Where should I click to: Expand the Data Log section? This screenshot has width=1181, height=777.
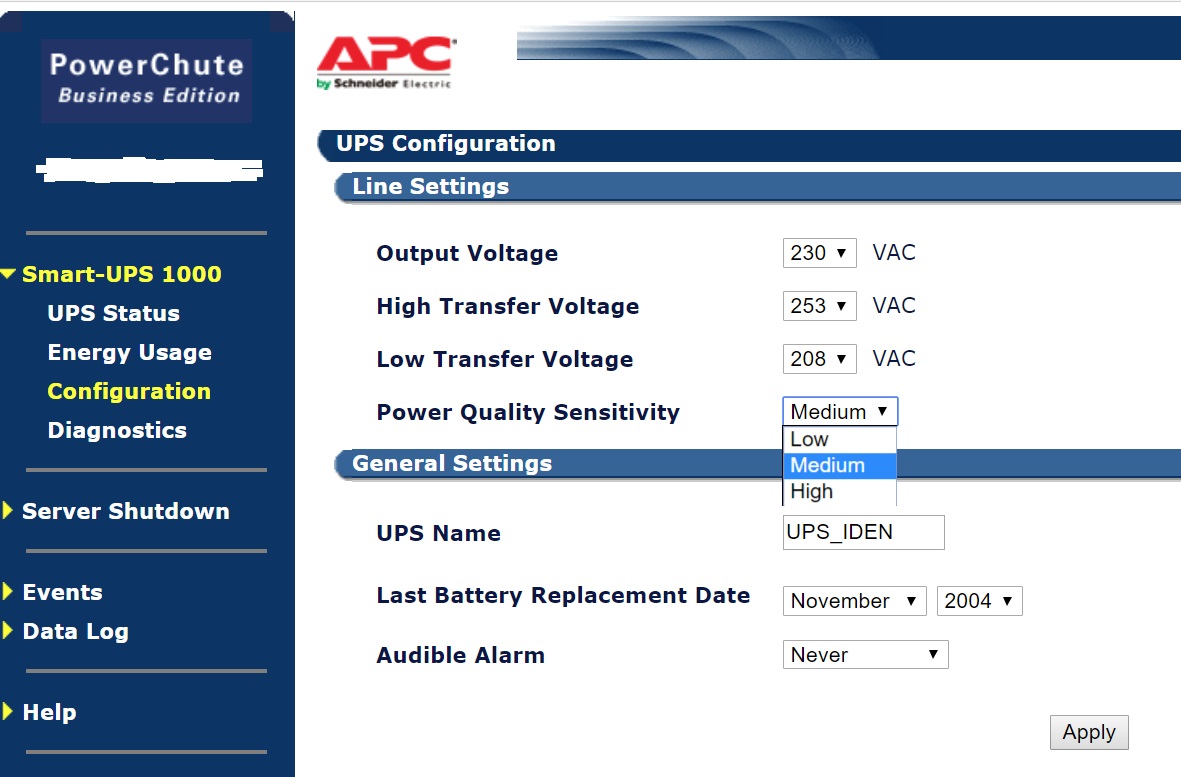coord(8,631)
